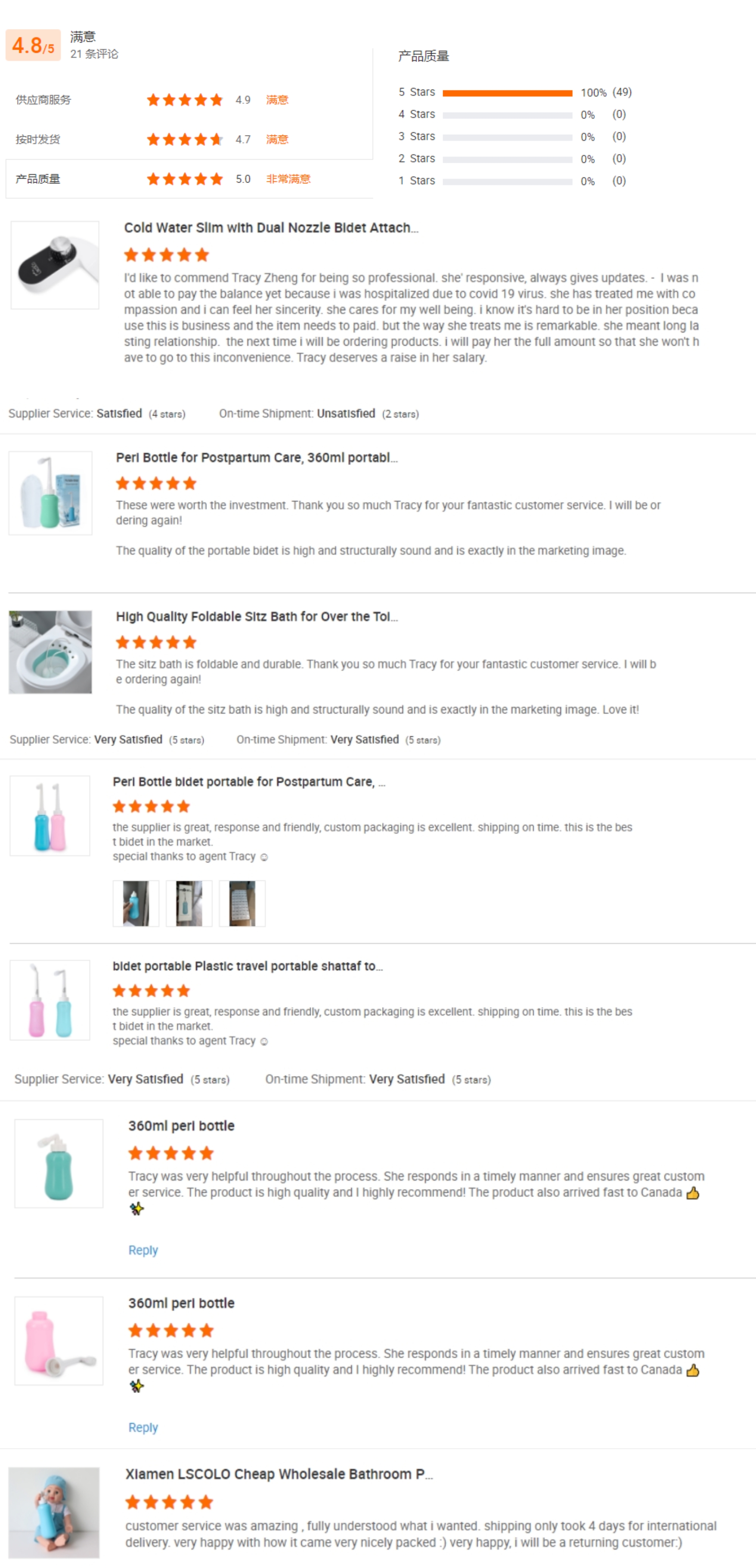The image size is (756, 1568).
Task: Click the supplier service star rating
Action: click(x=184, y=100)
